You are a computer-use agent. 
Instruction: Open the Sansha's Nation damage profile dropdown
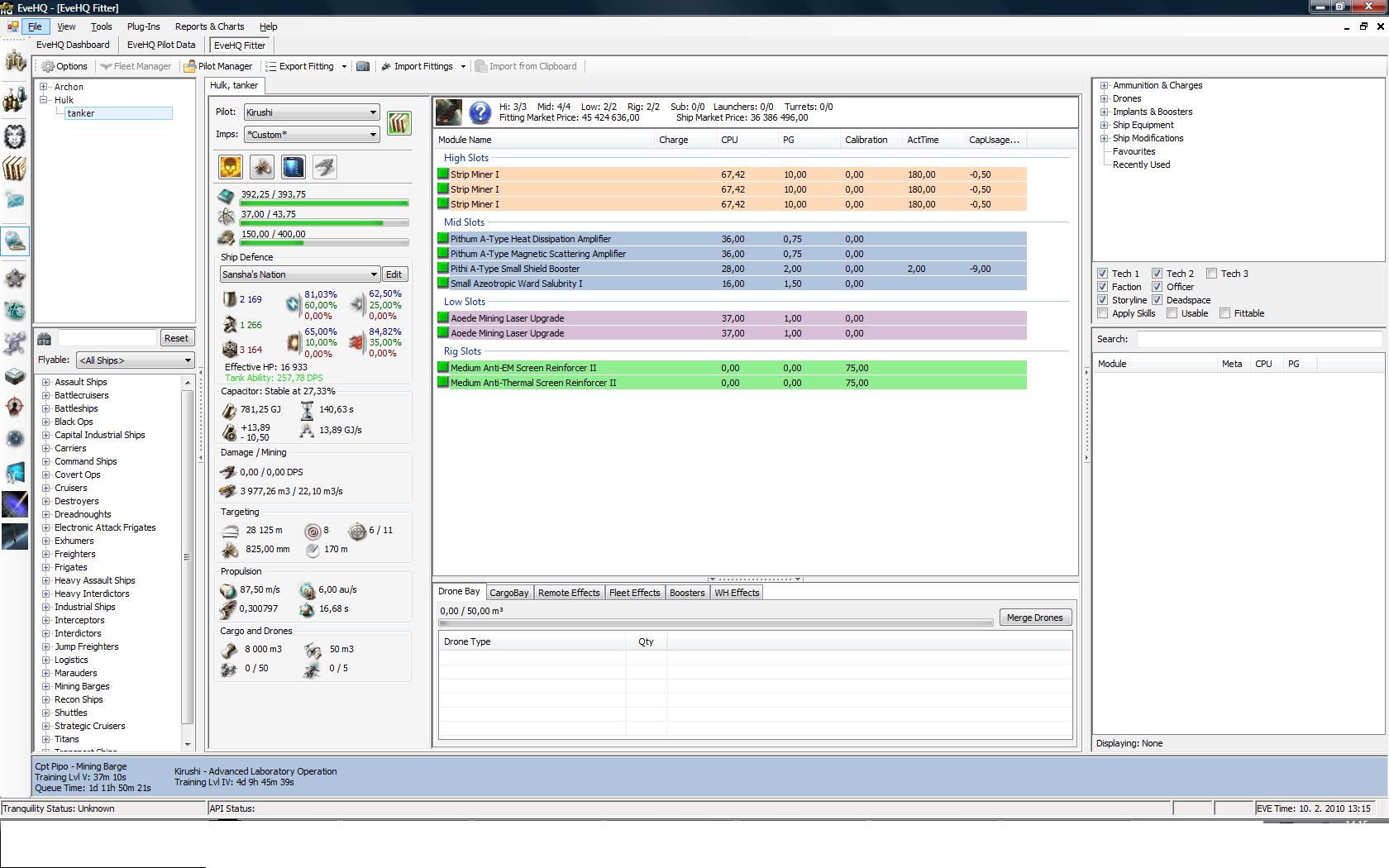pyautogui.click(x=299, y=274)
